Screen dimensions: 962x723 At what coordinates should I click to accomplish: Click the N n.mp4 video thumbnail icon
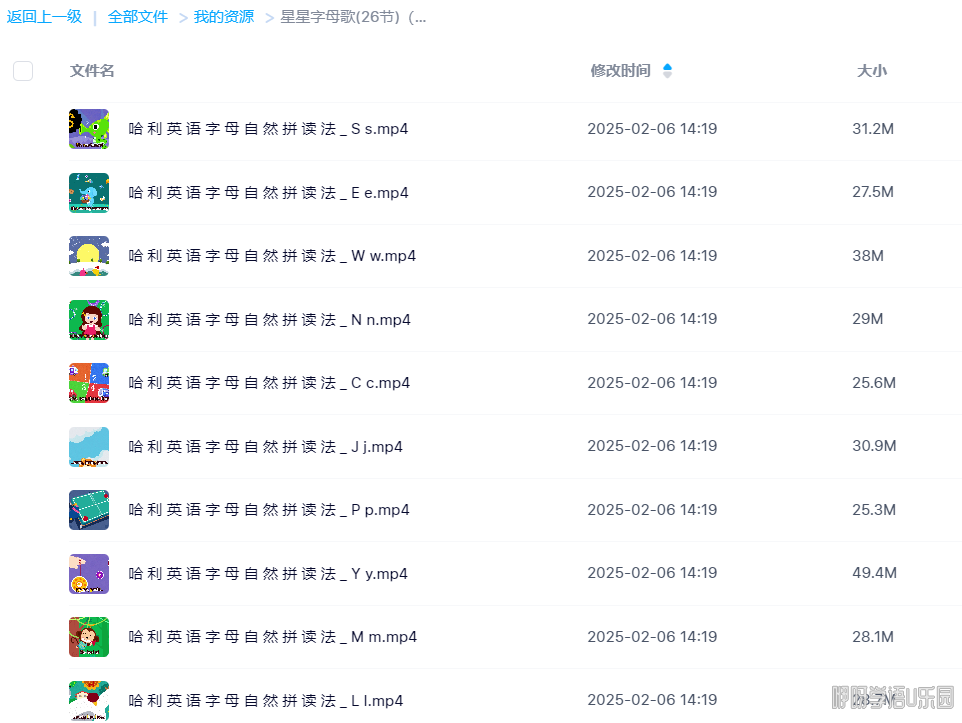(x=89, y=320)
